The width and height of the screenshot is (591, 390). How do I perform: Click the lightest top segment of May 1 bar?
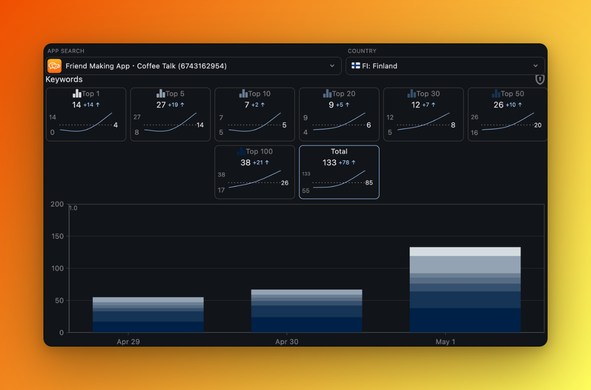pyautogui.click(x=465, y=252)
